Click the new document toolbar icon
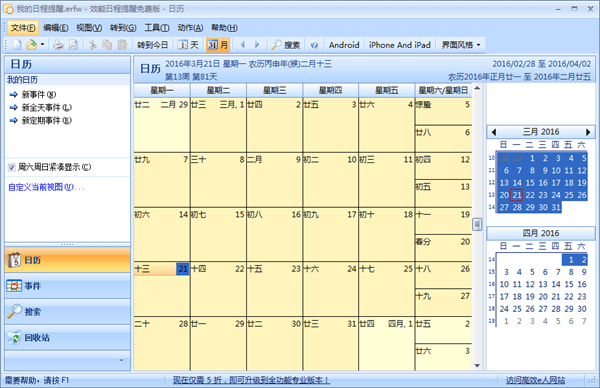The image size is (600, 388). 17,45
